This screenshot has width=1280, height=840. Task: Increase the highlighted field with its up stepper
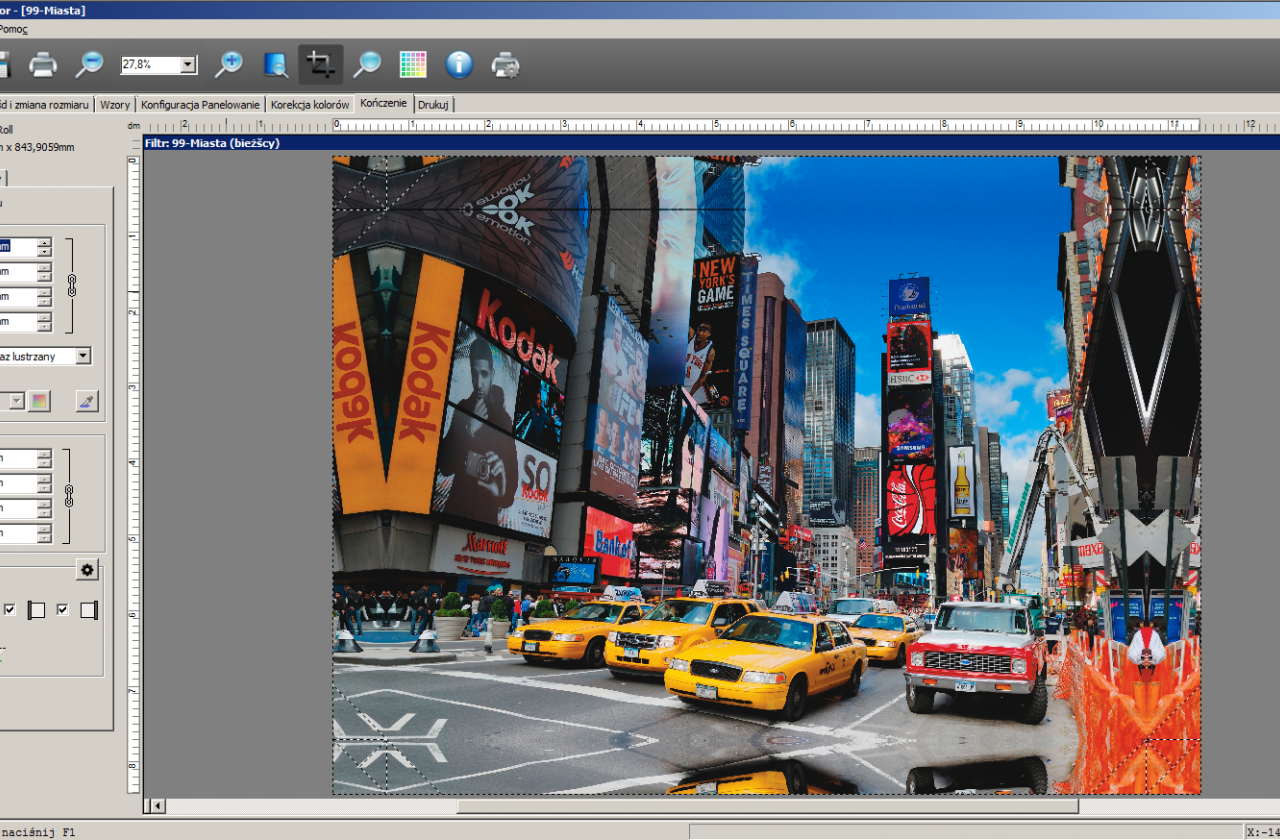[44, 242]
